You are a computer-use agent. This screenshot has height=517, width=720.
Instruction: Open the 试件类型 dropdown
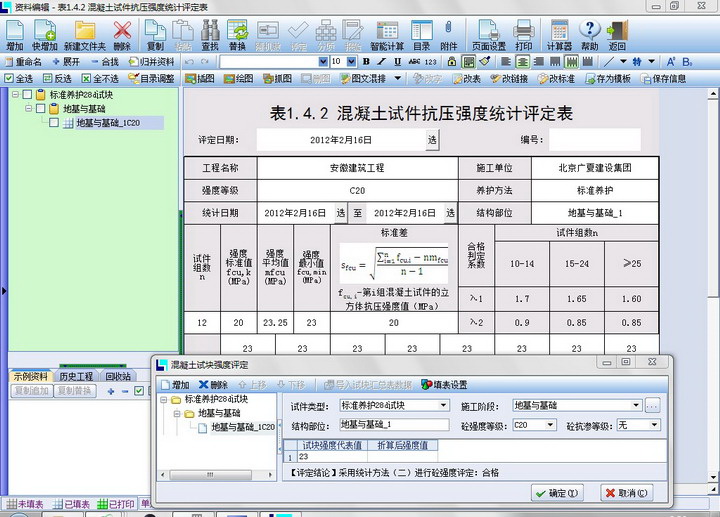443,405
